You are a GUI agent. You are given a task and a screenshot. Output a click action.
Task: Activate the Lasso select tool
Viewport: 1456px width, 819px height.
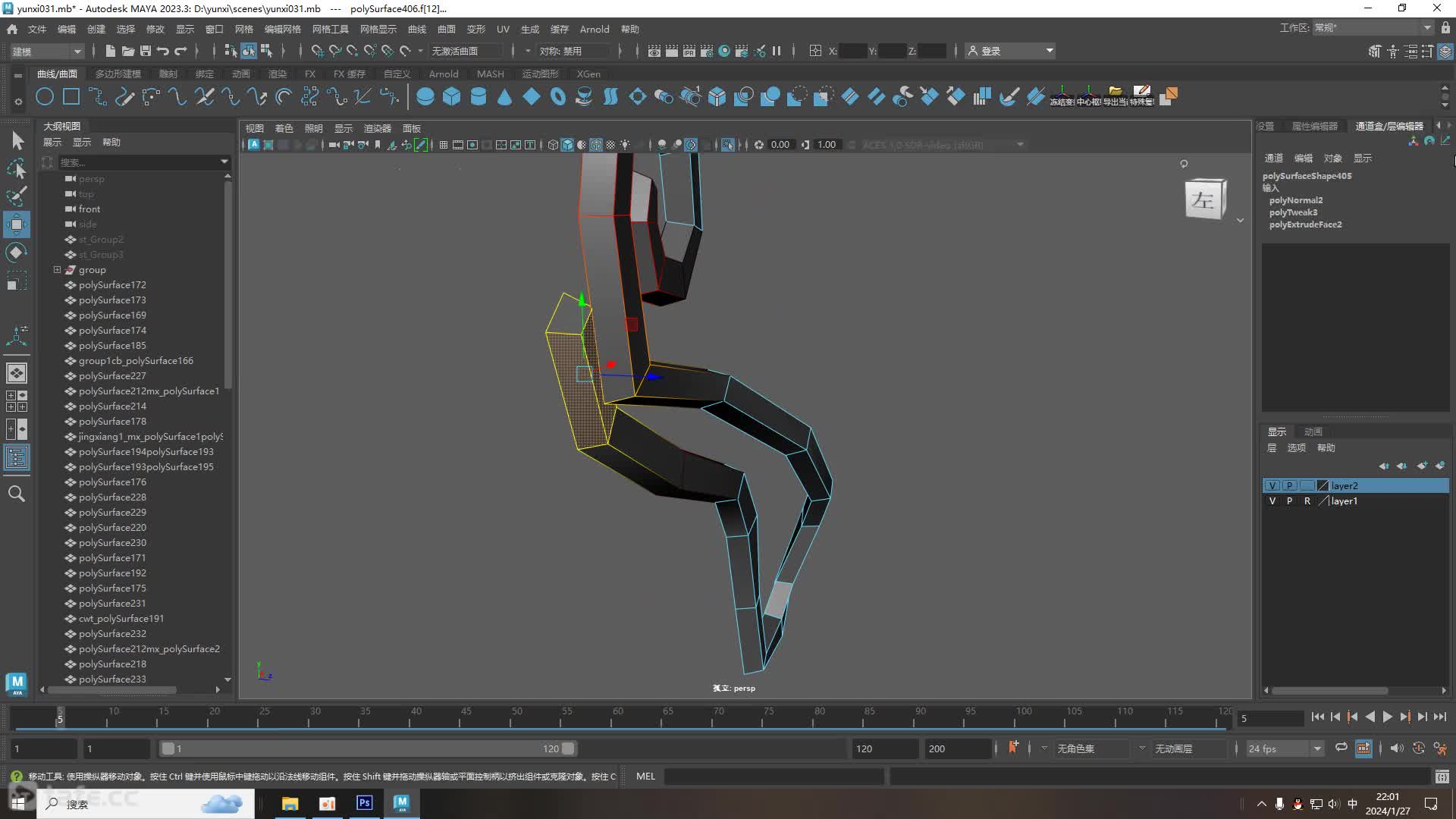[x=17, y=168]
